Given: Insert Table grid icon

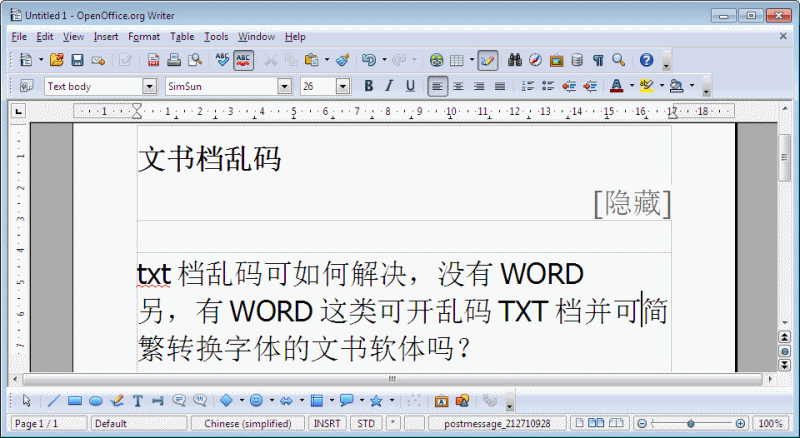Looking at the screenshot, I should [457, 60].
